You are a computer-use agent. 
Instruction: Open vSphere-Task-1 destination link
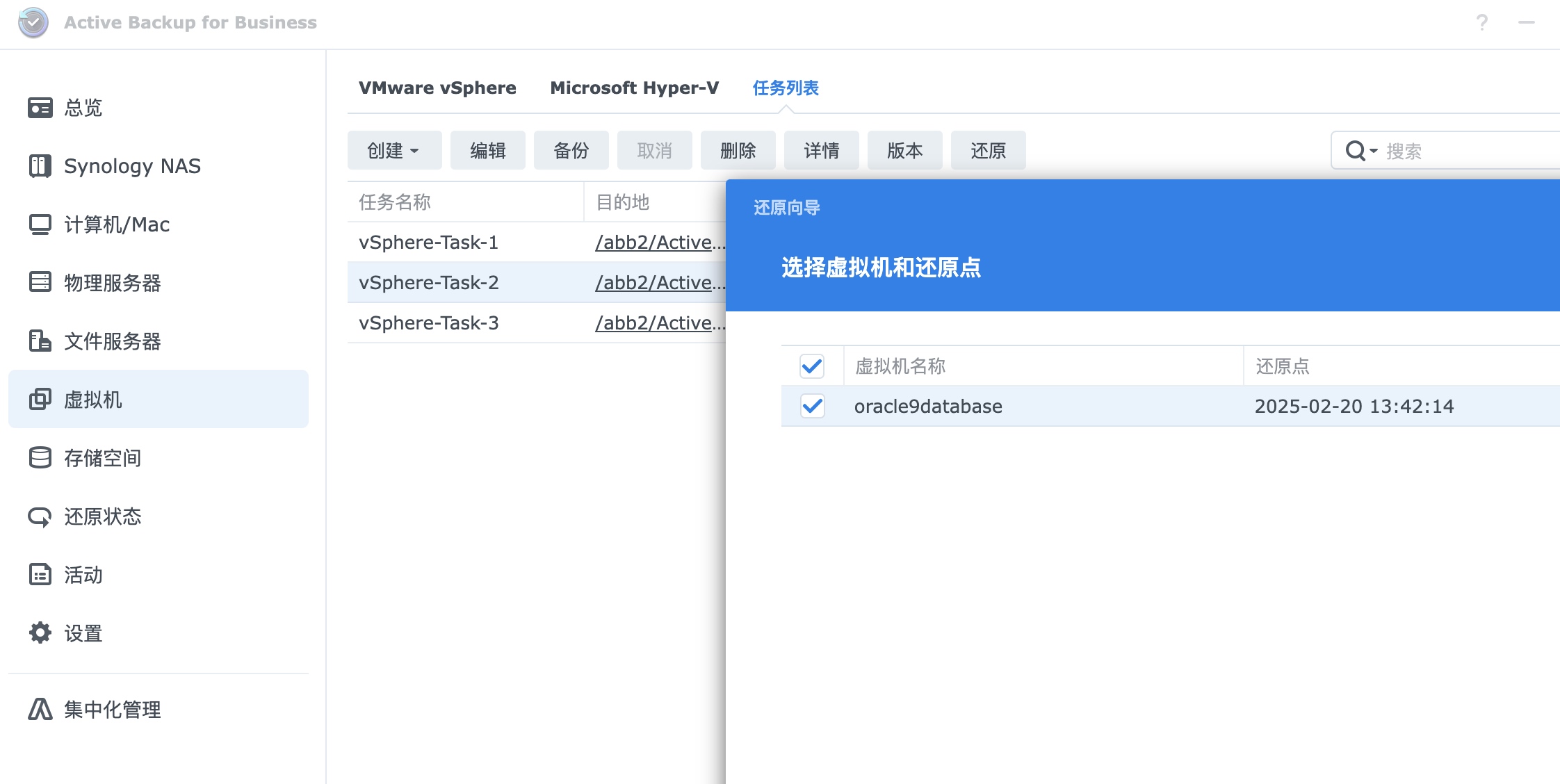coord(660,243)
